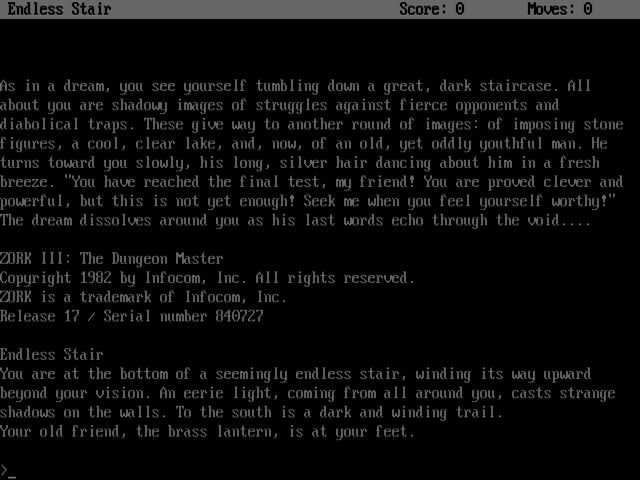Click the Release 17 serial number line
This screenshot has height=480, width=640.
tap(131, 316)
